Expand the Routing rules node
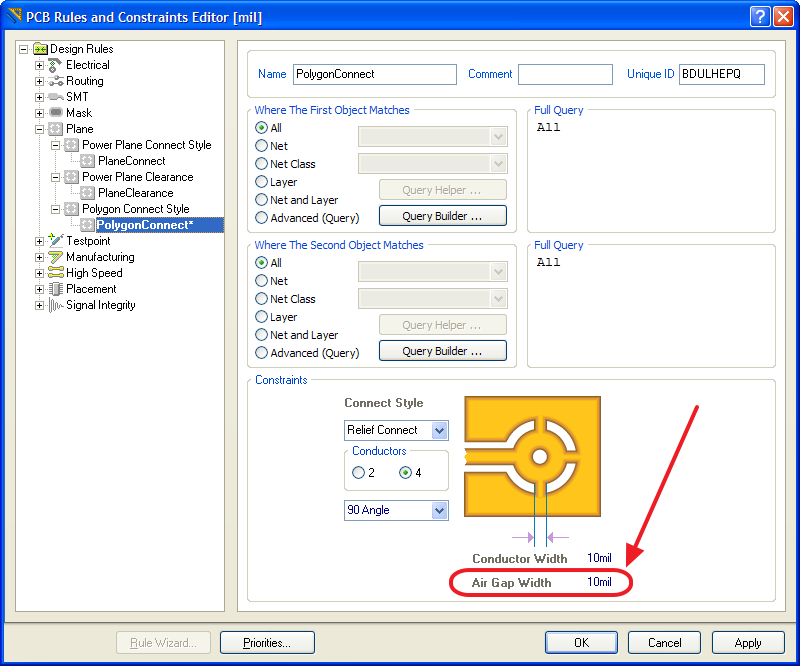The width and height of the screenshot is (800, 666). click(x=39, y=81)
